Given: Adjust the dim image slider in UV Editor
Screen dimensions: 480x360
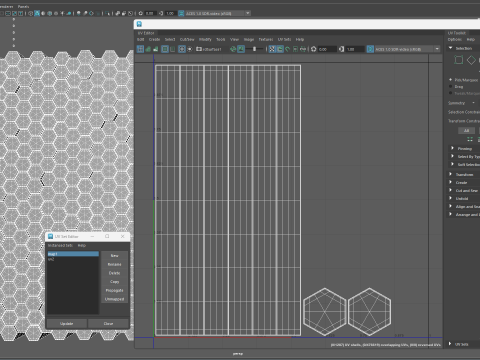Looking at the screenshot, I should click(x=254, y=49).
